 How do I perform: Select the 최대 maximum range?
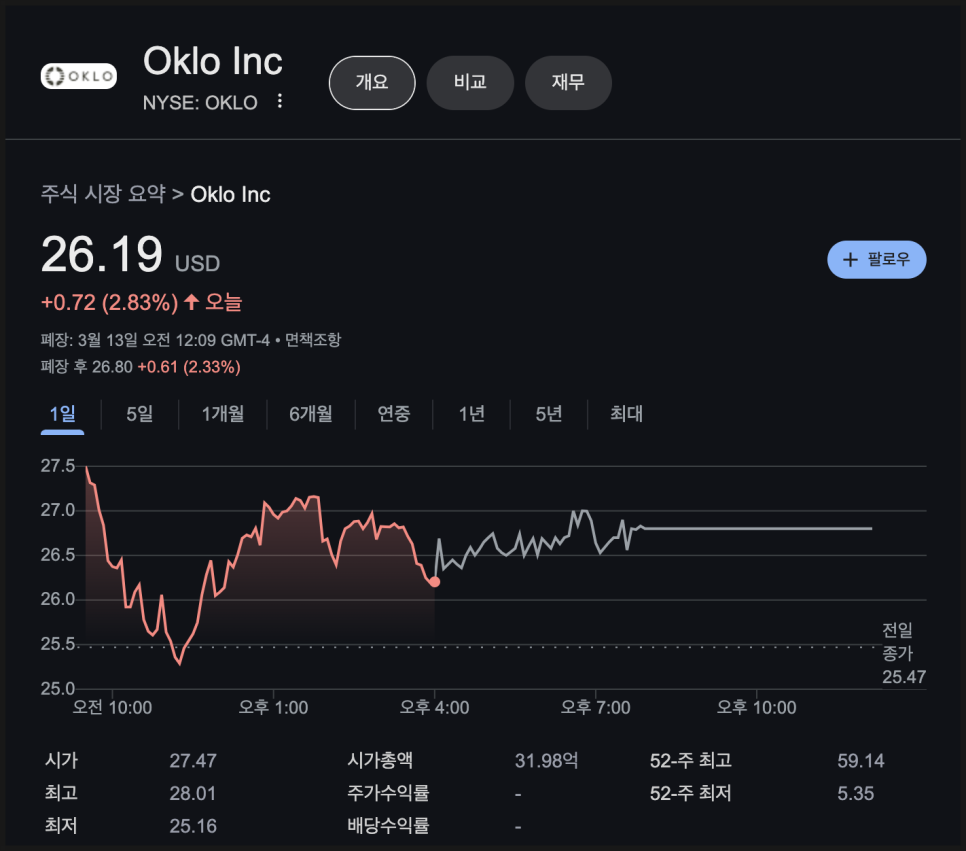[x=627, y=414]
